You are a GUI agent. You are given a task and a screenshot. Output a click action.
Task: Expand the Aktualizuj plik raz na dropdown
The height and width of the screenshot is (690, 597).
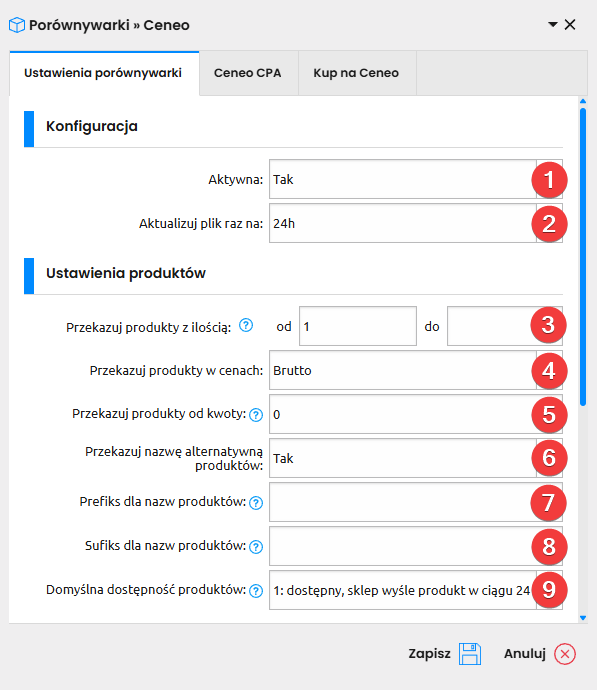point(416,223)
